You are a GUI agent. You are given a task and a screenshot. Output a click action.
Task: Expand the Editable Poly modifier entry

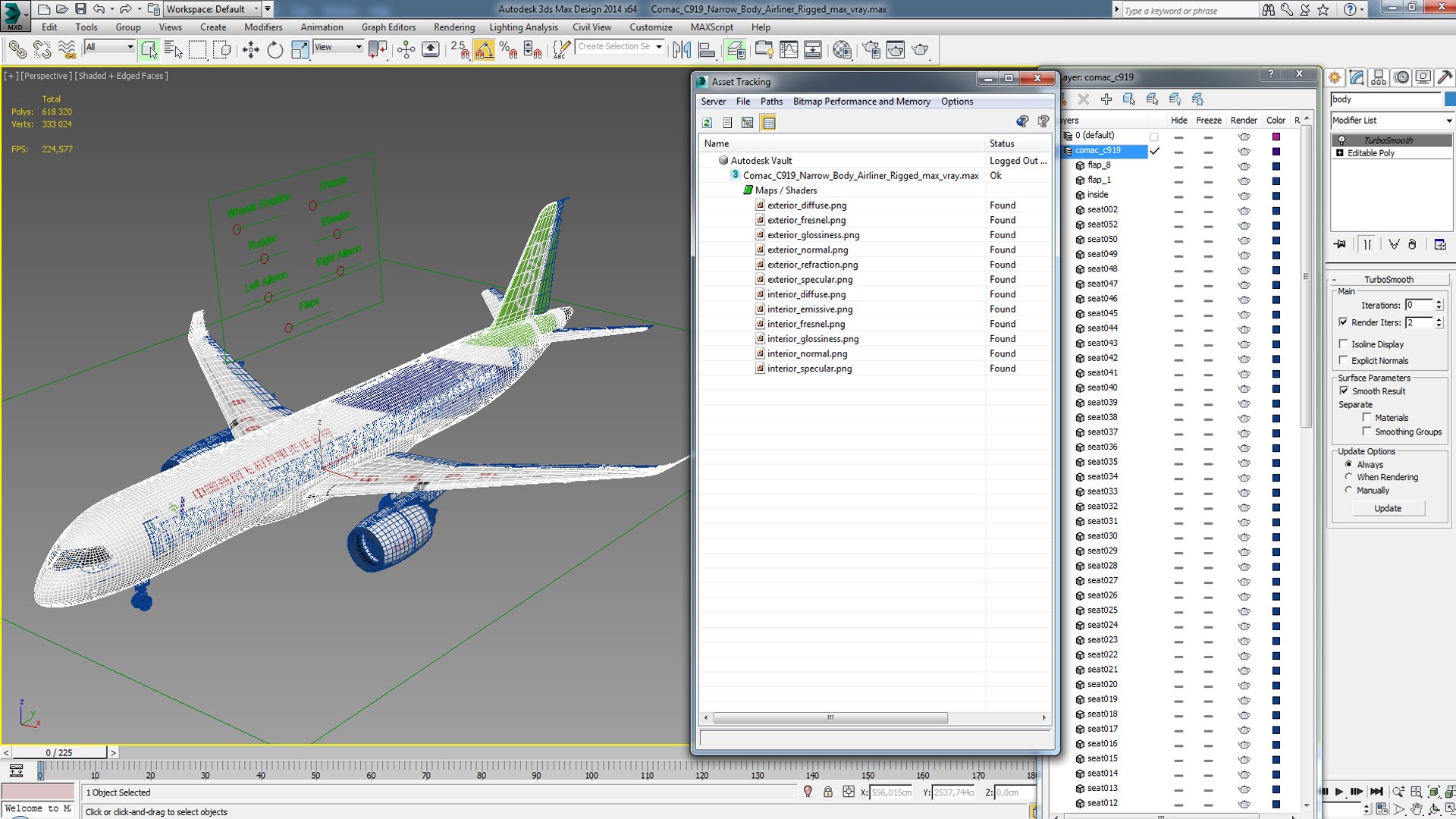click(x=1340, y=152)
